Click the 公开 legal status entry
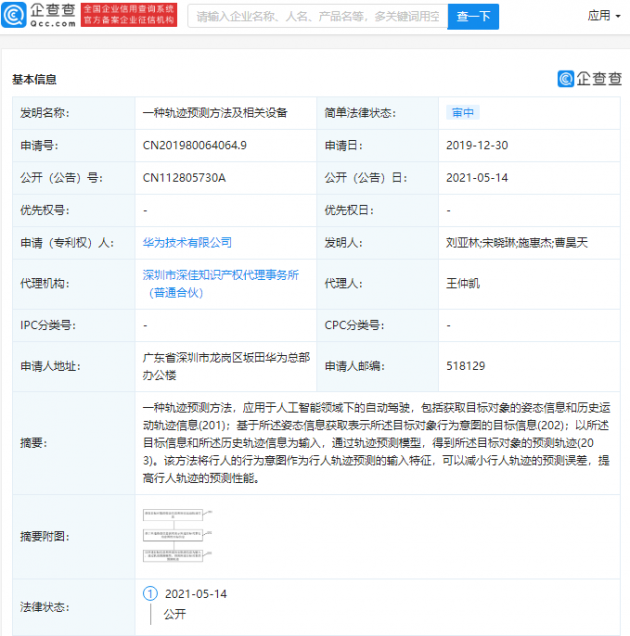Viewport: 630px width, 636px height. (175, 615)
